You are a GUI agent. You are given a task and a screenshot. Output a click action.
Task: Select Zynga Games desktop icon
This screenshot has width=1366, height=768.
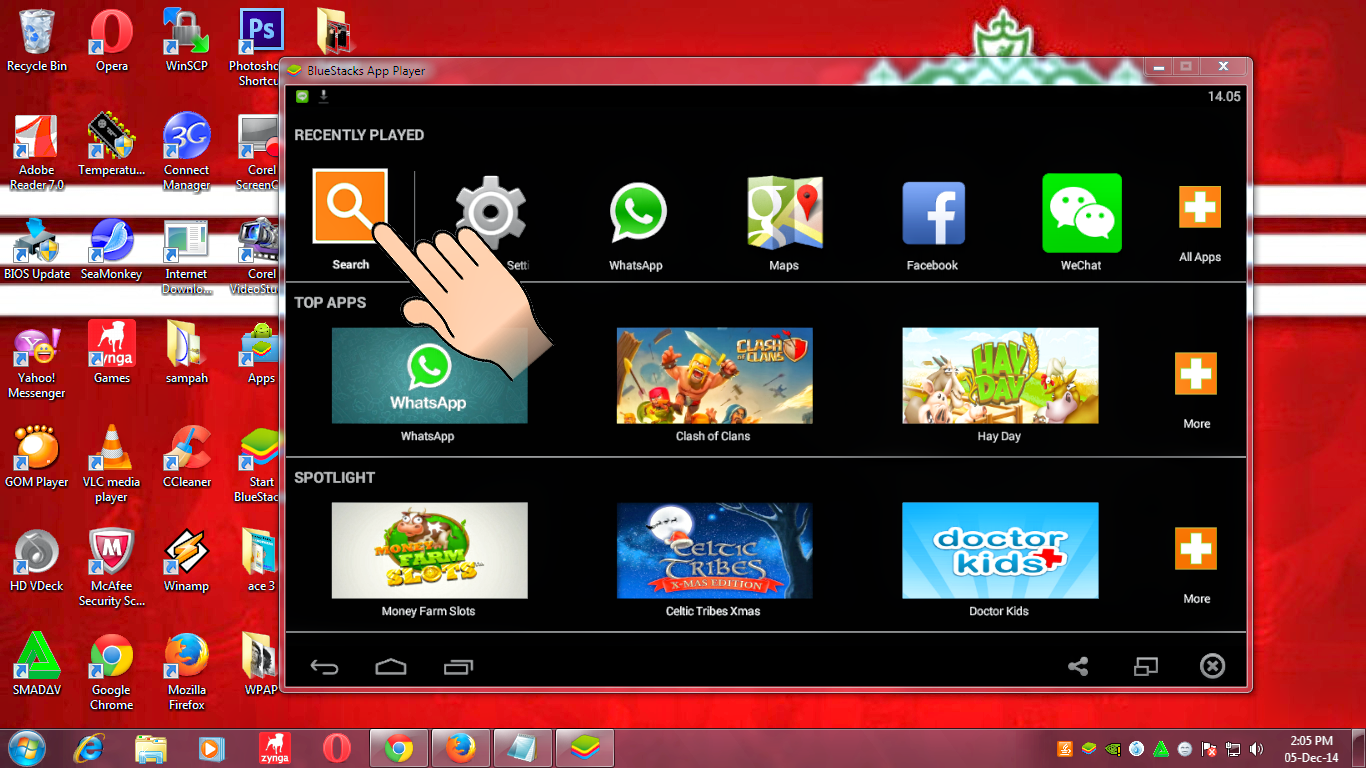112,353
